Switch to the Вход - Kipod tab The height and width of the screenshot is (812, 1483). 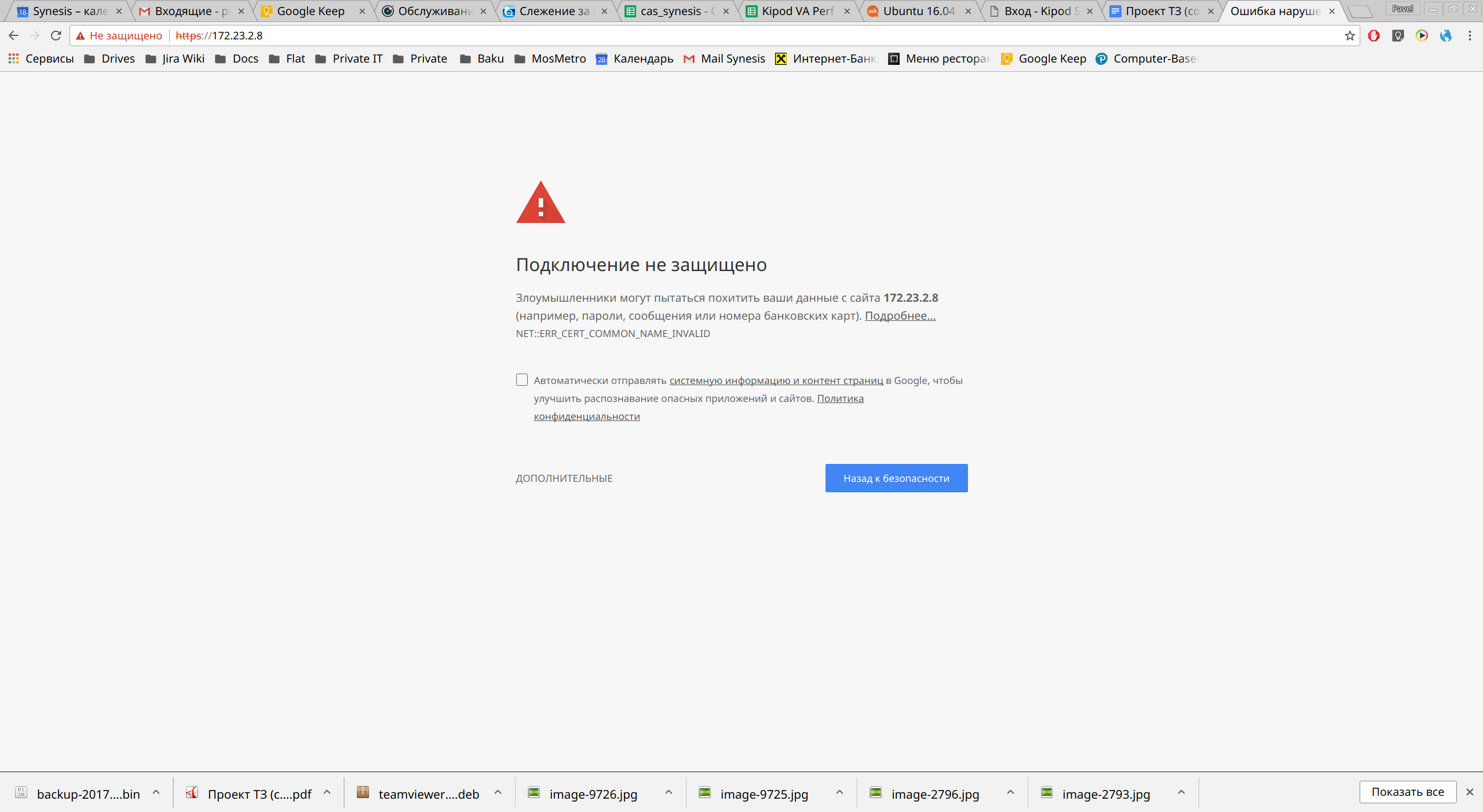(1040, 11)
